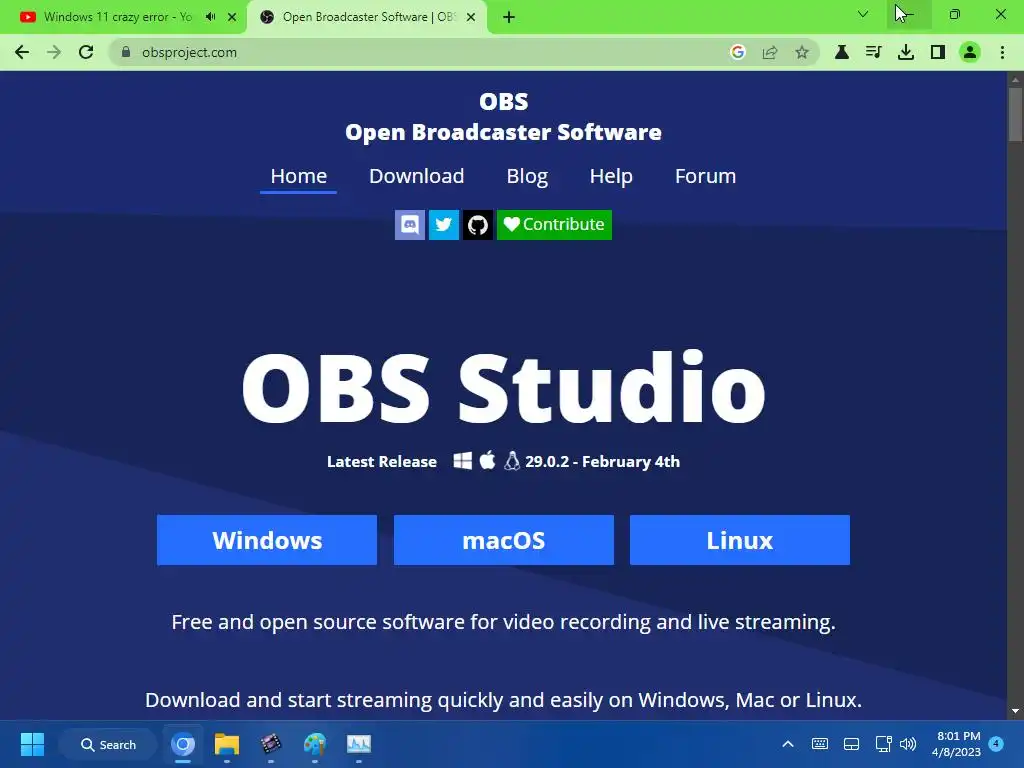Bookmark this page with star icon
The image size is (1024, 768).
point(802,52)
